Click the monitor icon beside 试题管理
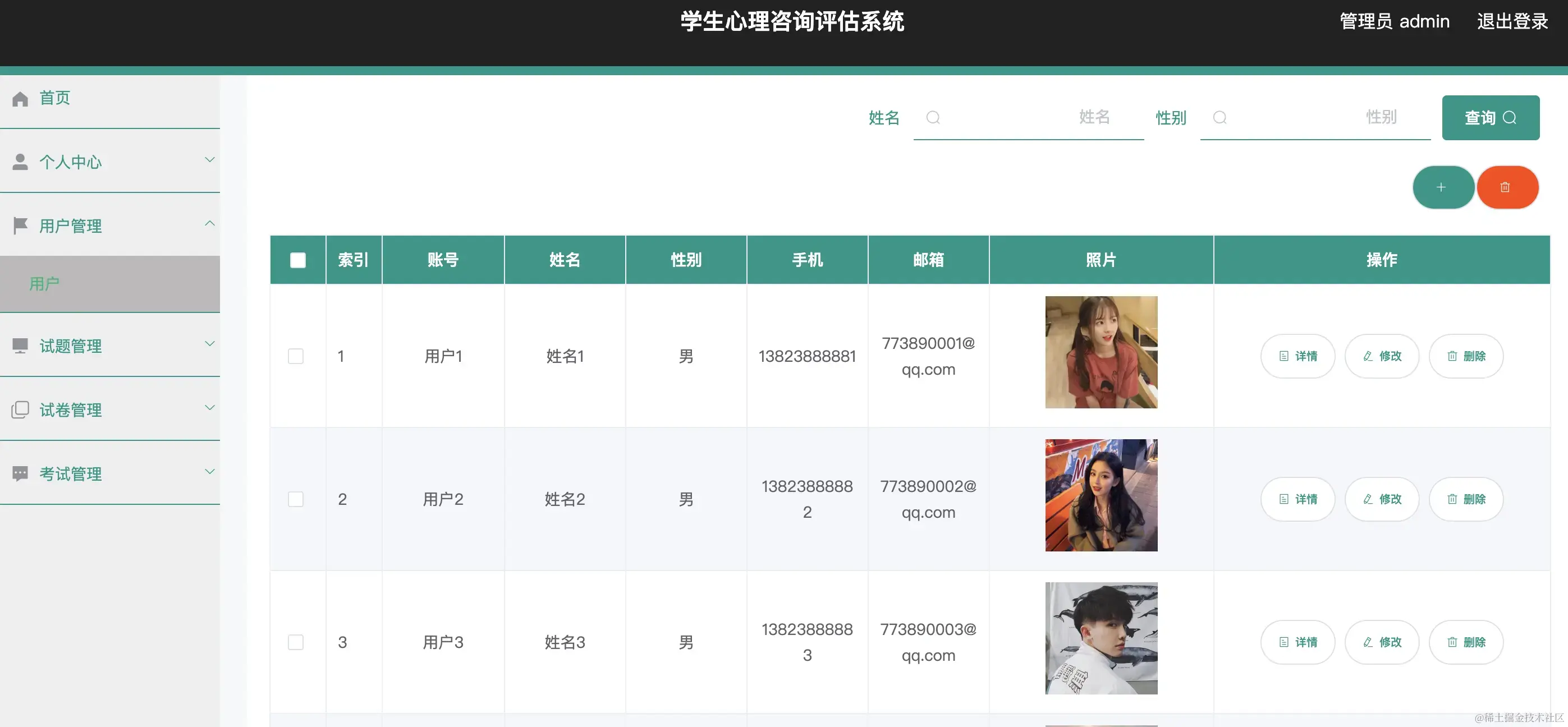1568x727 pixels. (x=20, y=346)
